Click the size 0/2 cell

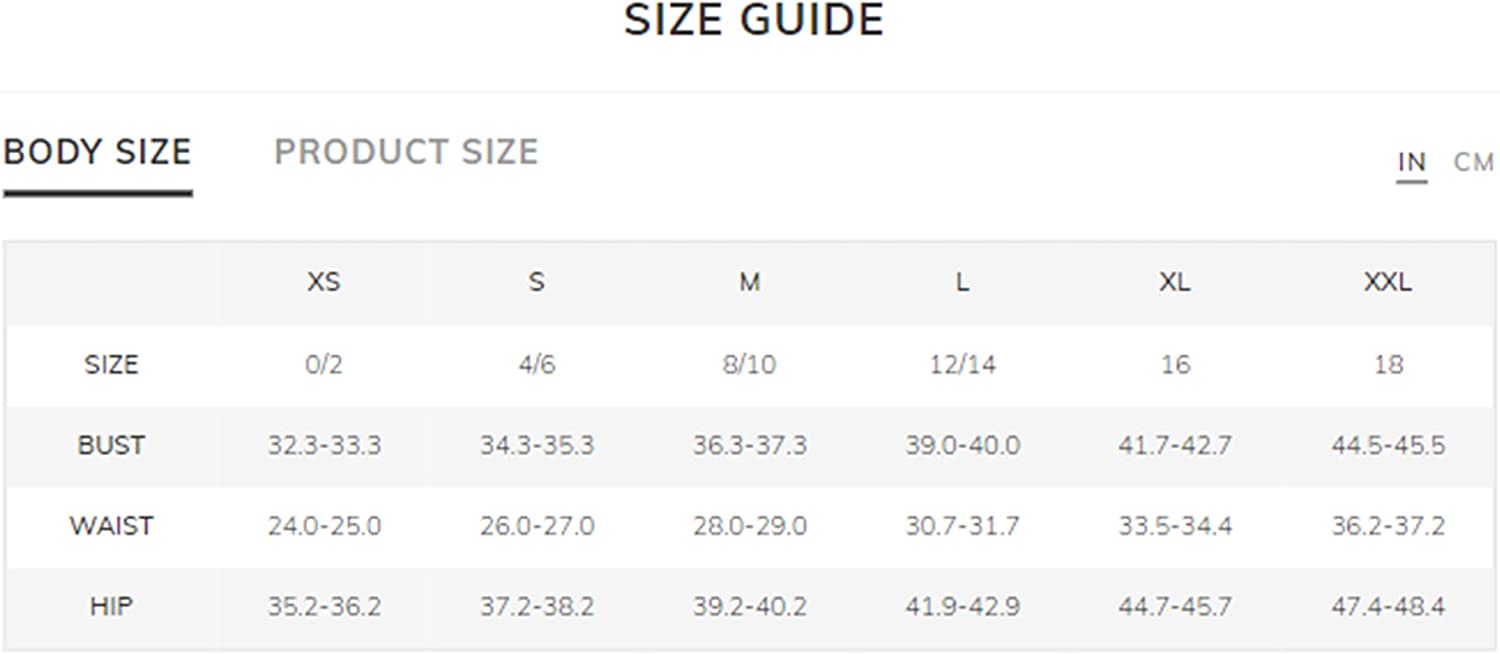tap(324, 365)
